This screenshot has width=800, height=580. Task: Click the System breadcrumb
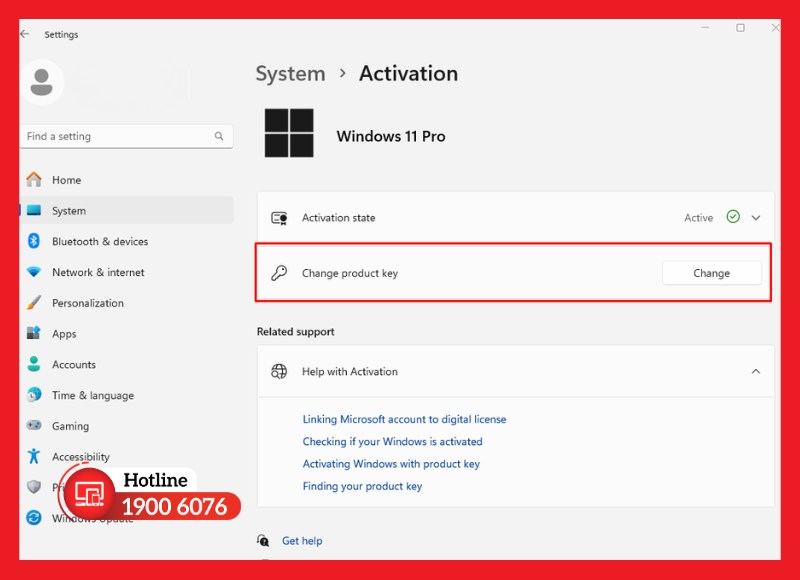coord(290,73)
